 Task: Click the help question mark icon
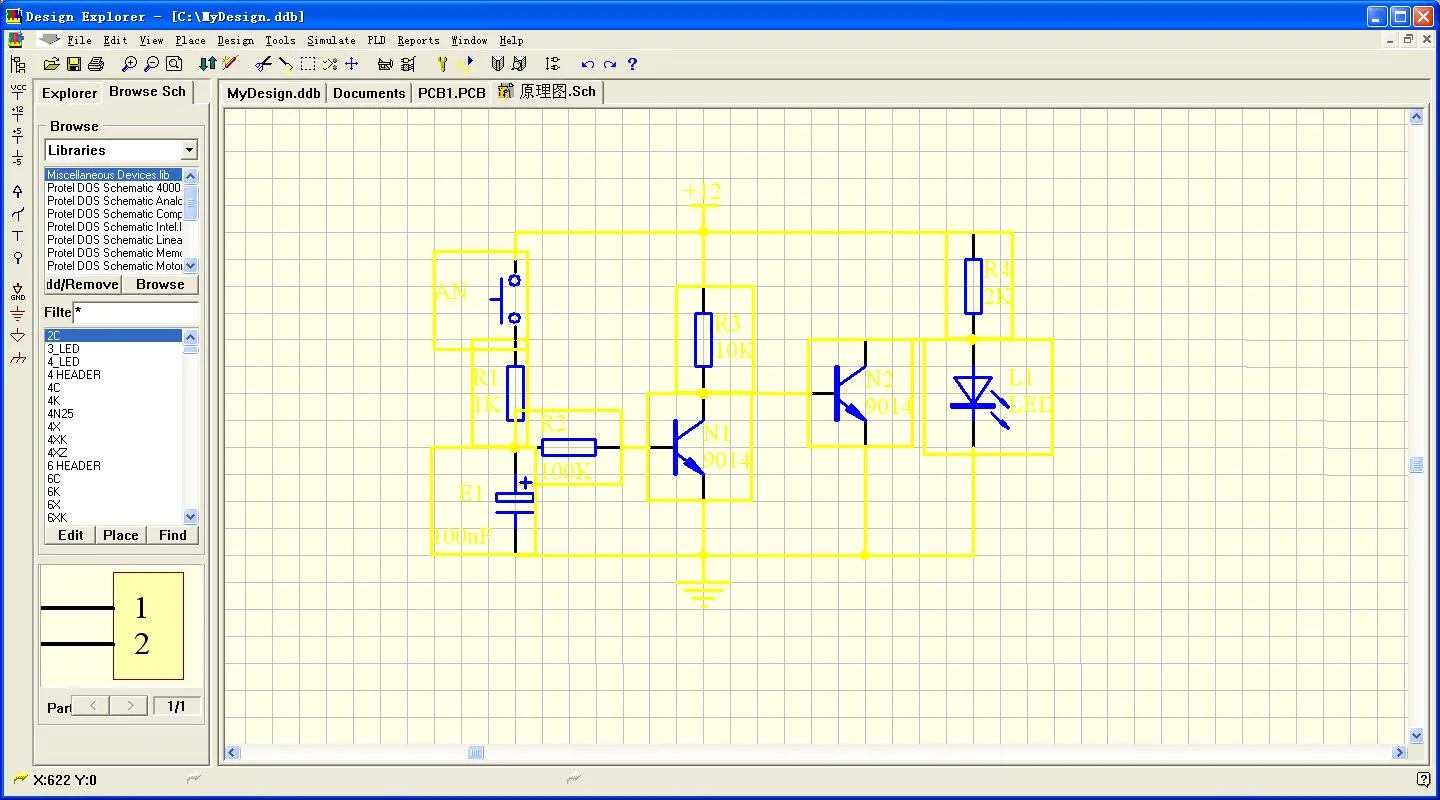[x=632, y=63]
